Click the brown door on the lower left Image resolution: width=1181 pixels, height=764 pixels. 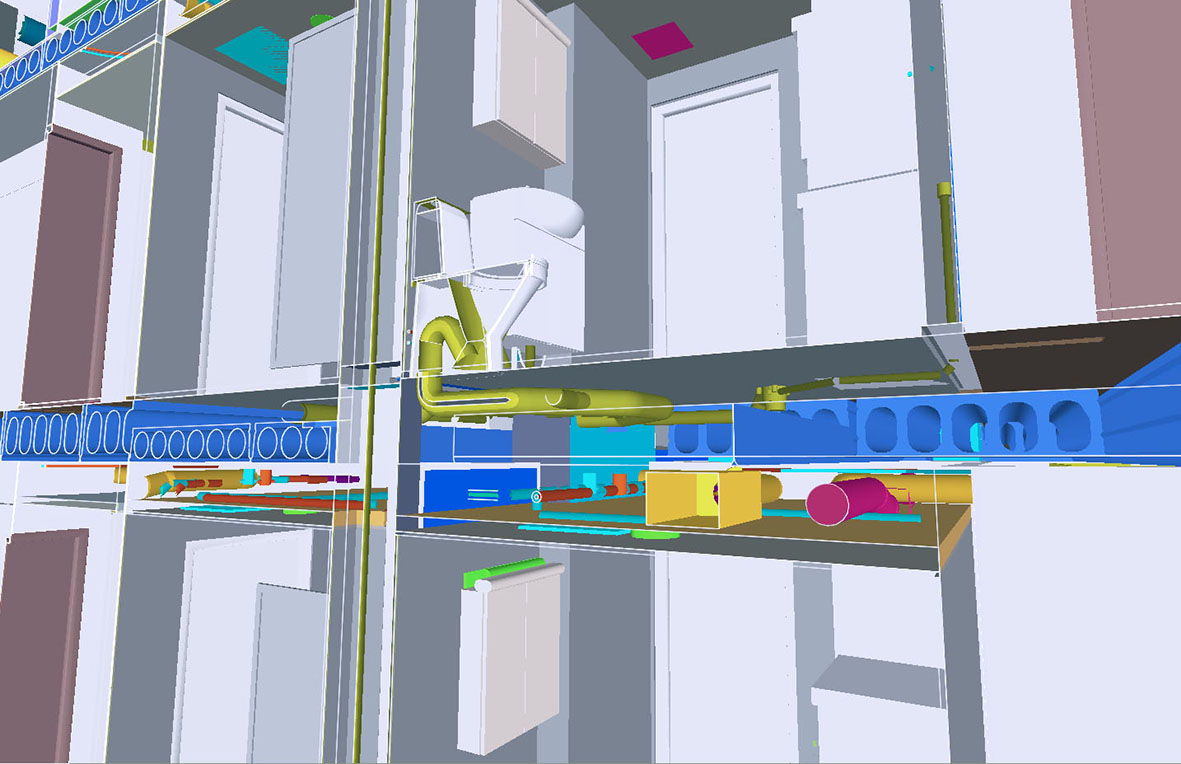pyautogui.click(x=40, y=640)
